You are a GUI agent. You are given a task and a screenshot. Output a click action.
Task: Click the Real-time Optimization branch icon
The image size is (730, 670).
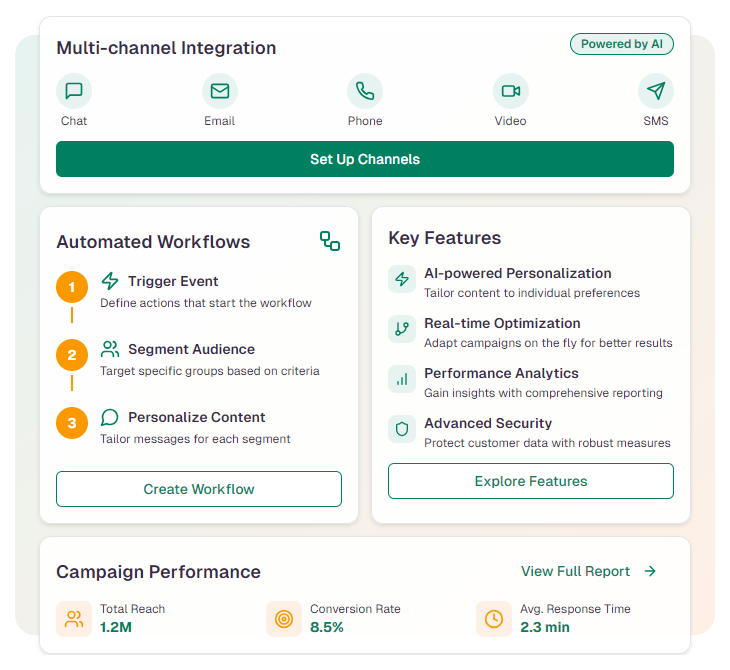402,329
